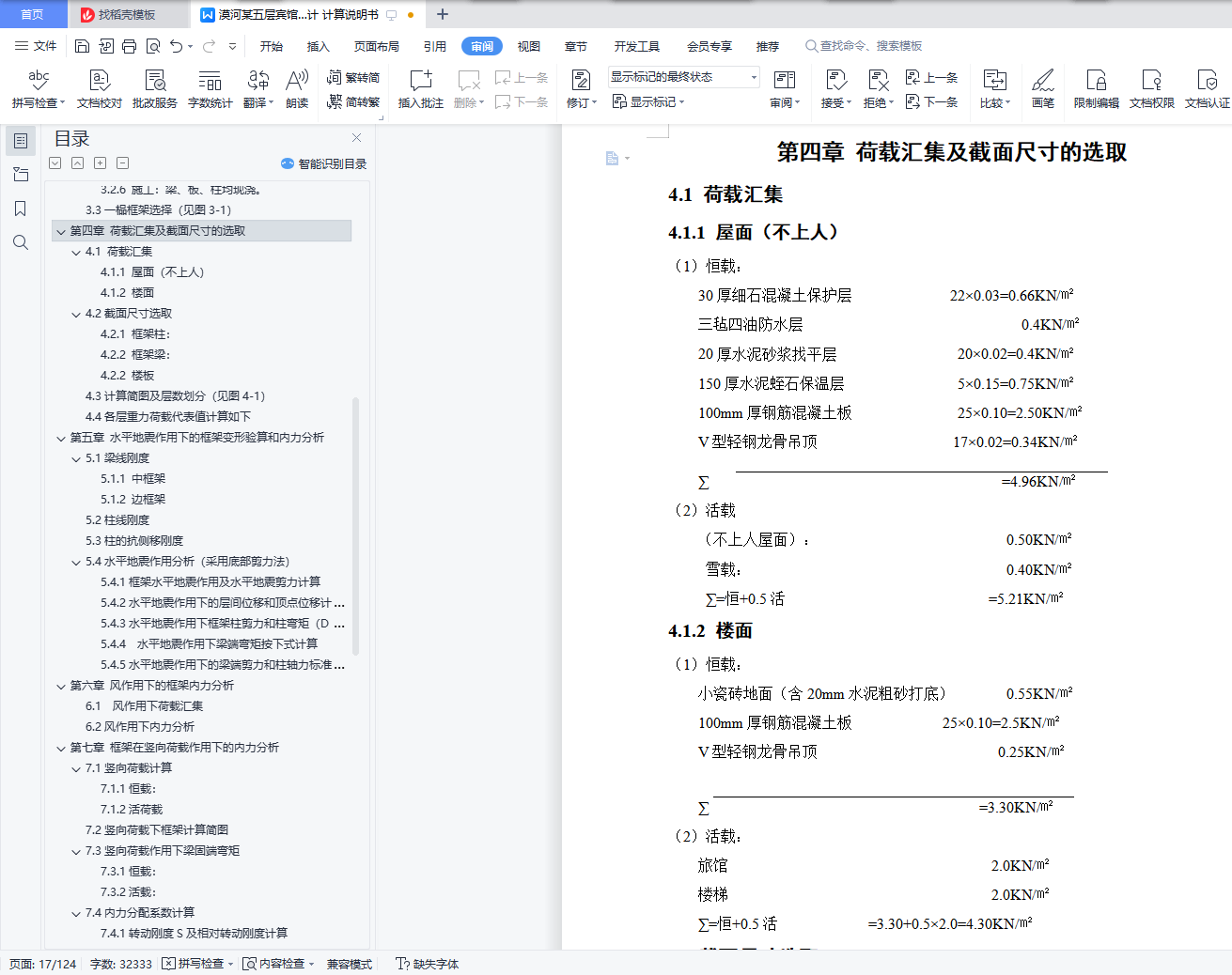Open 字数统计 word count
This screenshot has width=1232, height=975.
point(211,89)
